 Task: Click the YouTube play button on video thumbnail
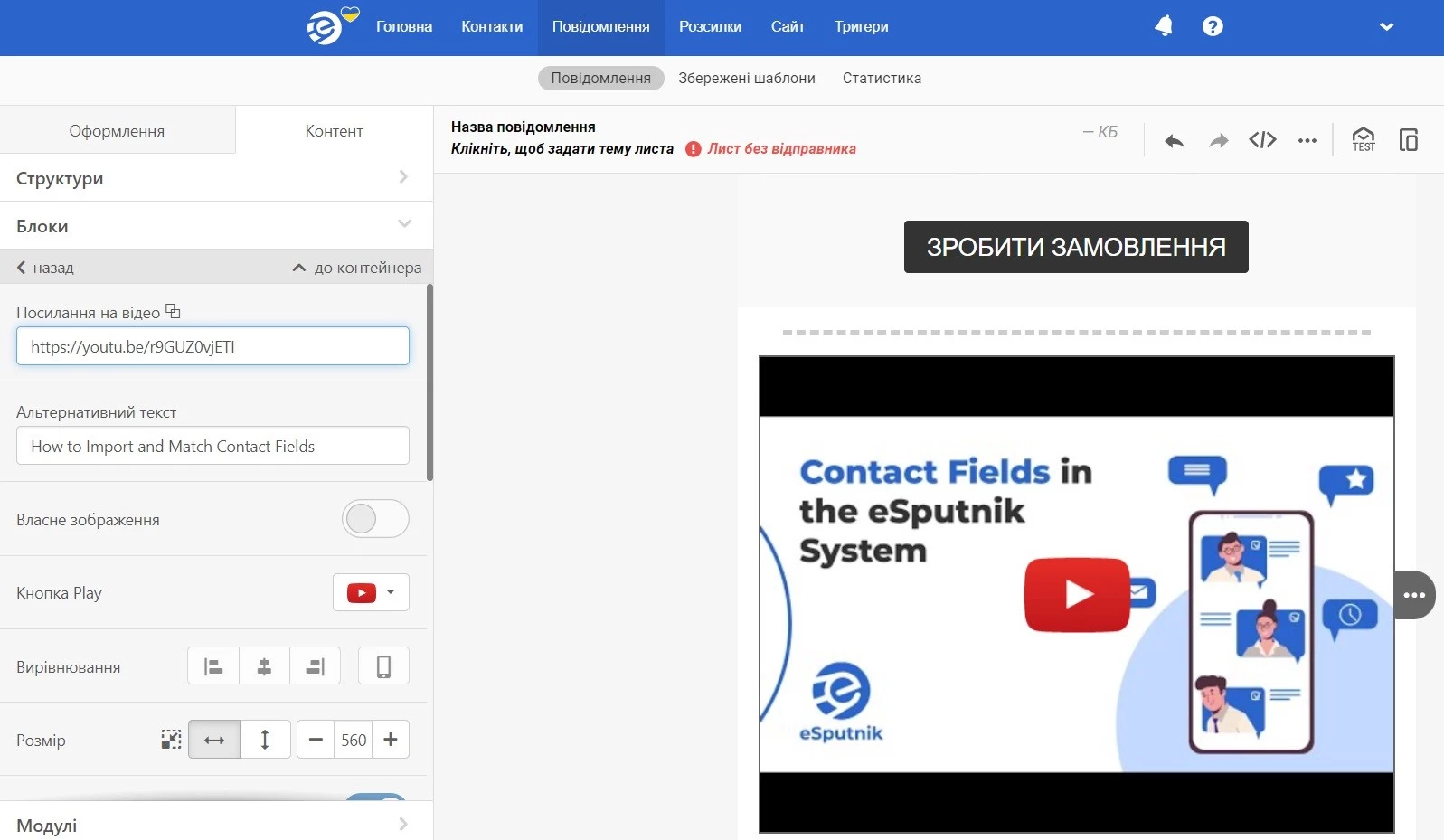[x=1077, y=595]
